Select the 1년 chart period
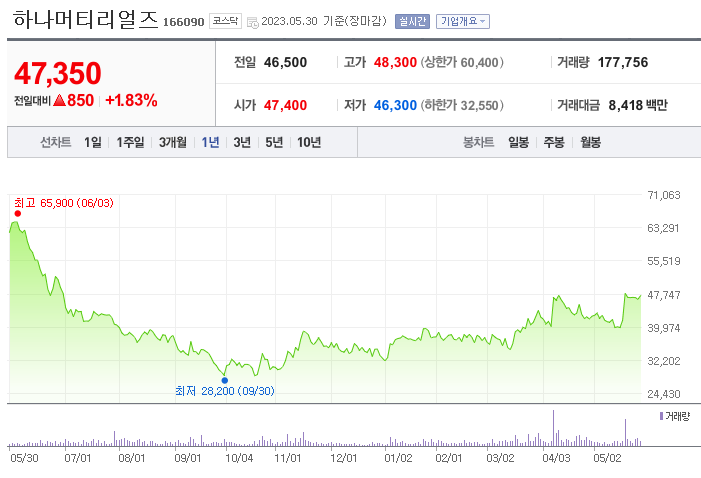The width and height of the screenshot is (701, 478). point(210,142)
